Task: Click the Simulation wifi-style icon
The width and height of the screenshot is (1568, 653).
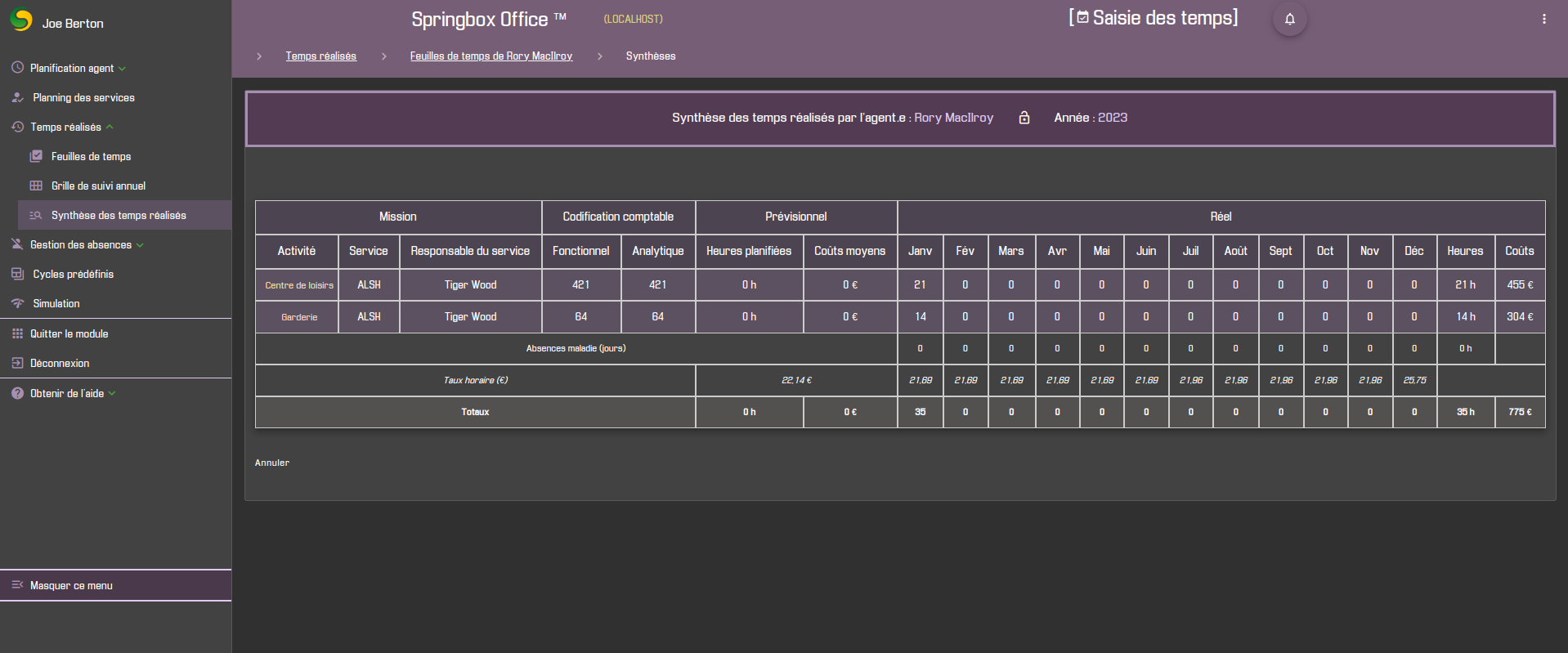Action: click(x=17, y=303)
